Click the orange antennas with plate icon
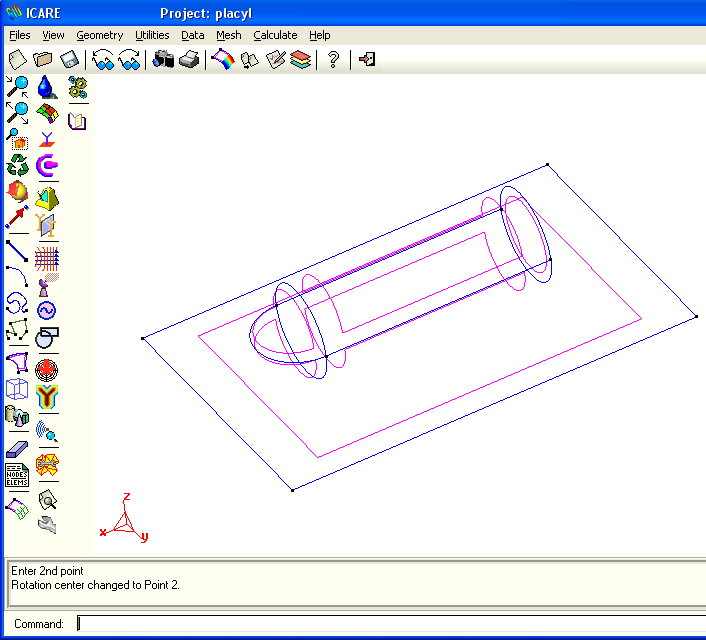This screenshot has width=706, height=640. [x=47, y=225]
